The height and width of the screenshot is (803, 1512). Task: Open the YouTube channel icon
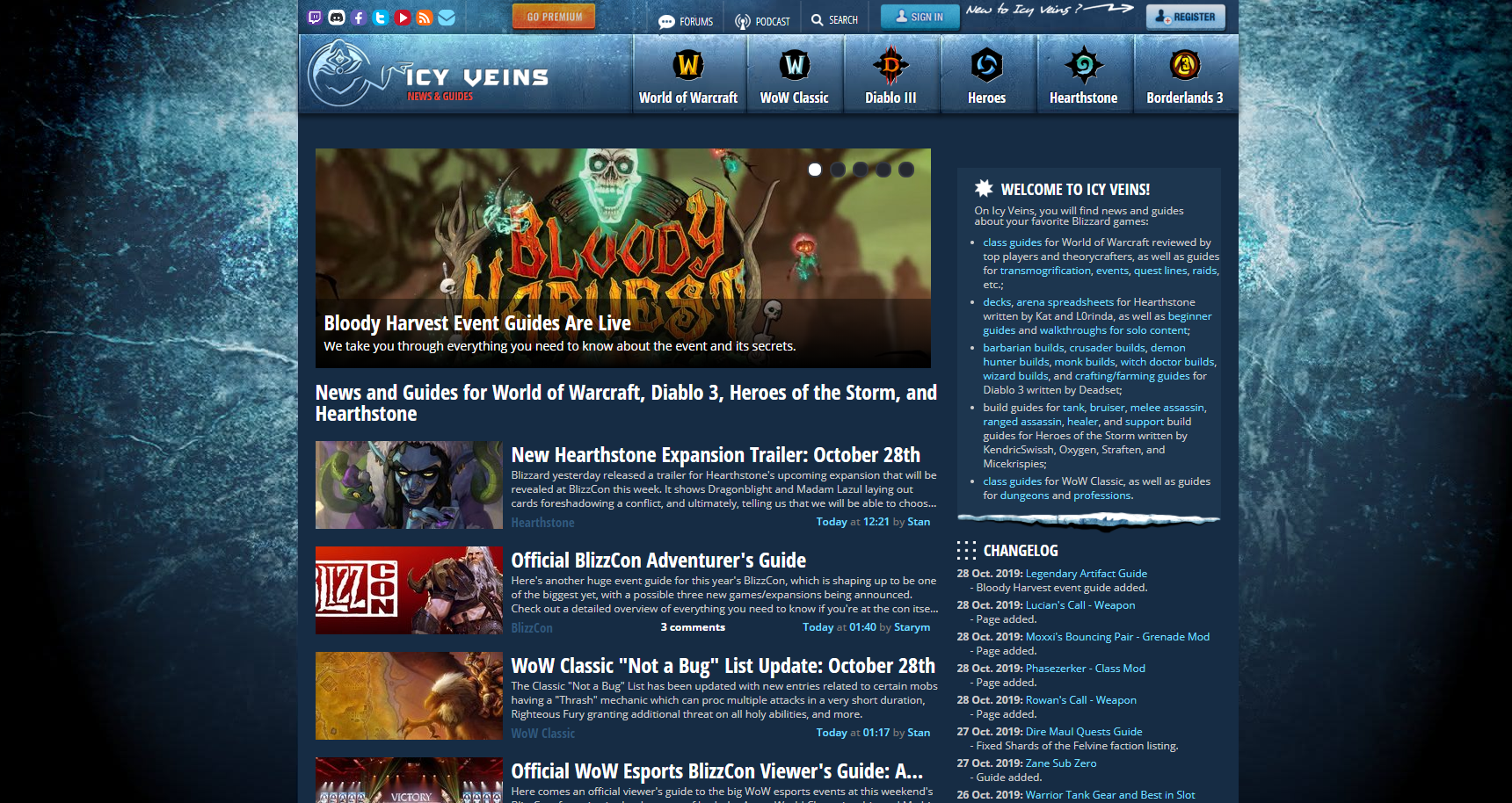pyautogui.click(x=403, y=18)
